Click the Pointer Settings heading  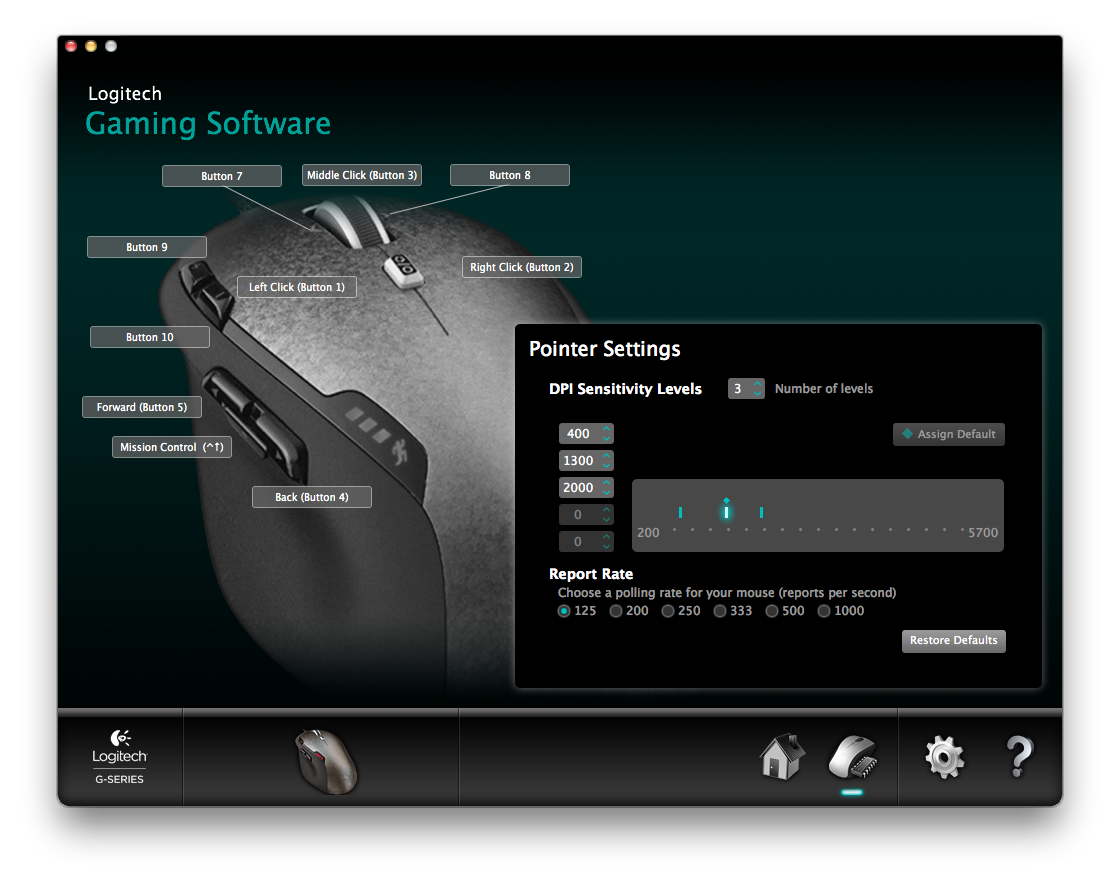pyautogui.click(x=604, y=349)
